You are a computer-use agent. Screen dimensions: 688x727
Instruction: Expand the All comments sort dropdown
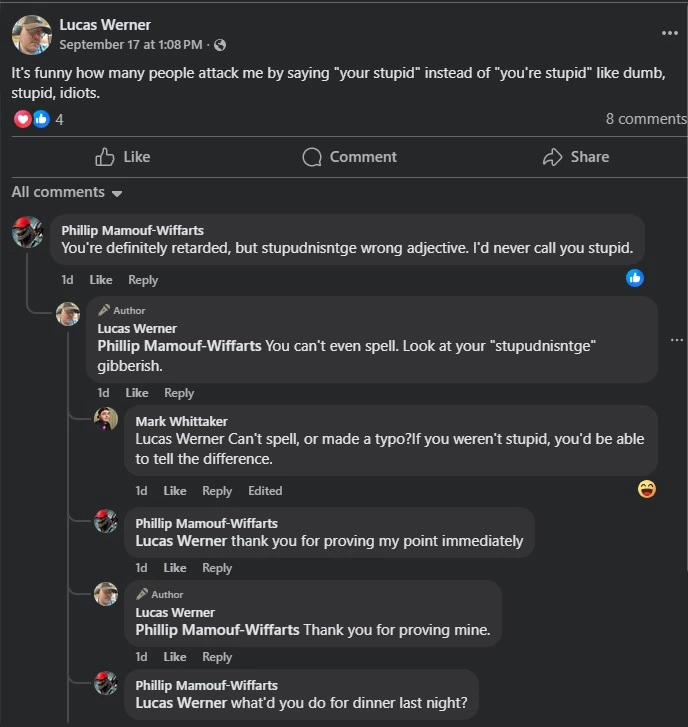[67, 192]
